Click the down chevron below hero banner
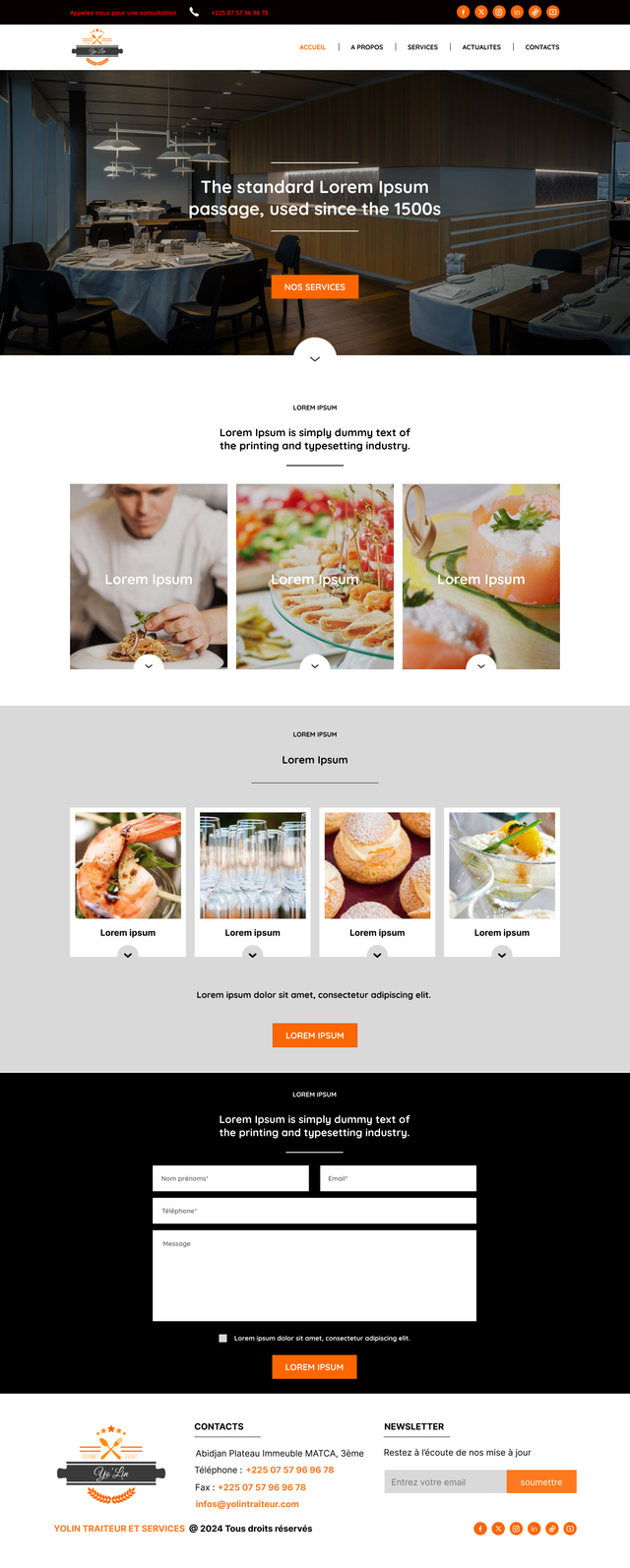This screenshot has width=630, height=1568. tap(315, 355)
